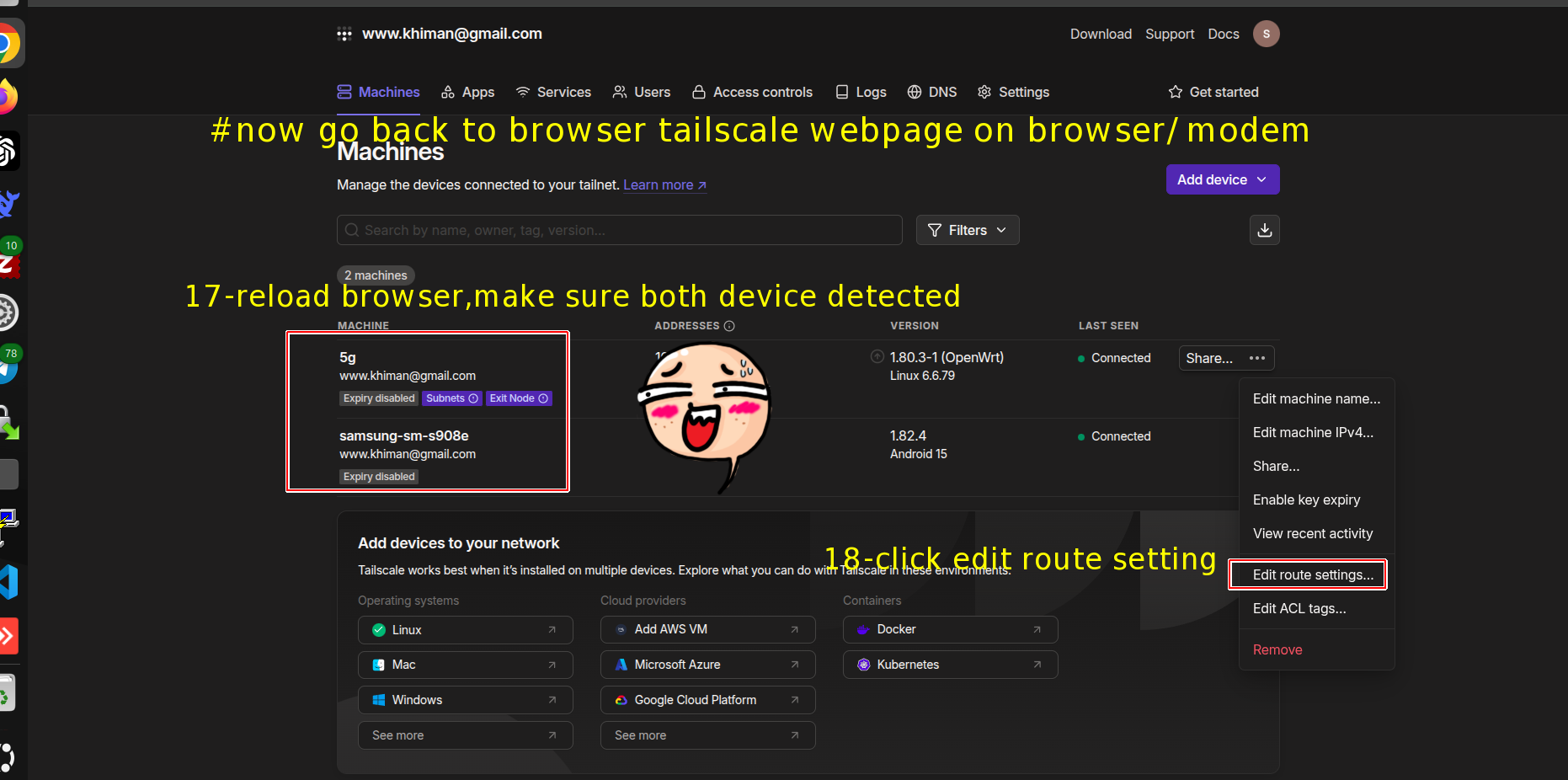Open AnyDesk red icon in dock
The width and height of the screenshot is (1568, 780).
pos(7,636)
